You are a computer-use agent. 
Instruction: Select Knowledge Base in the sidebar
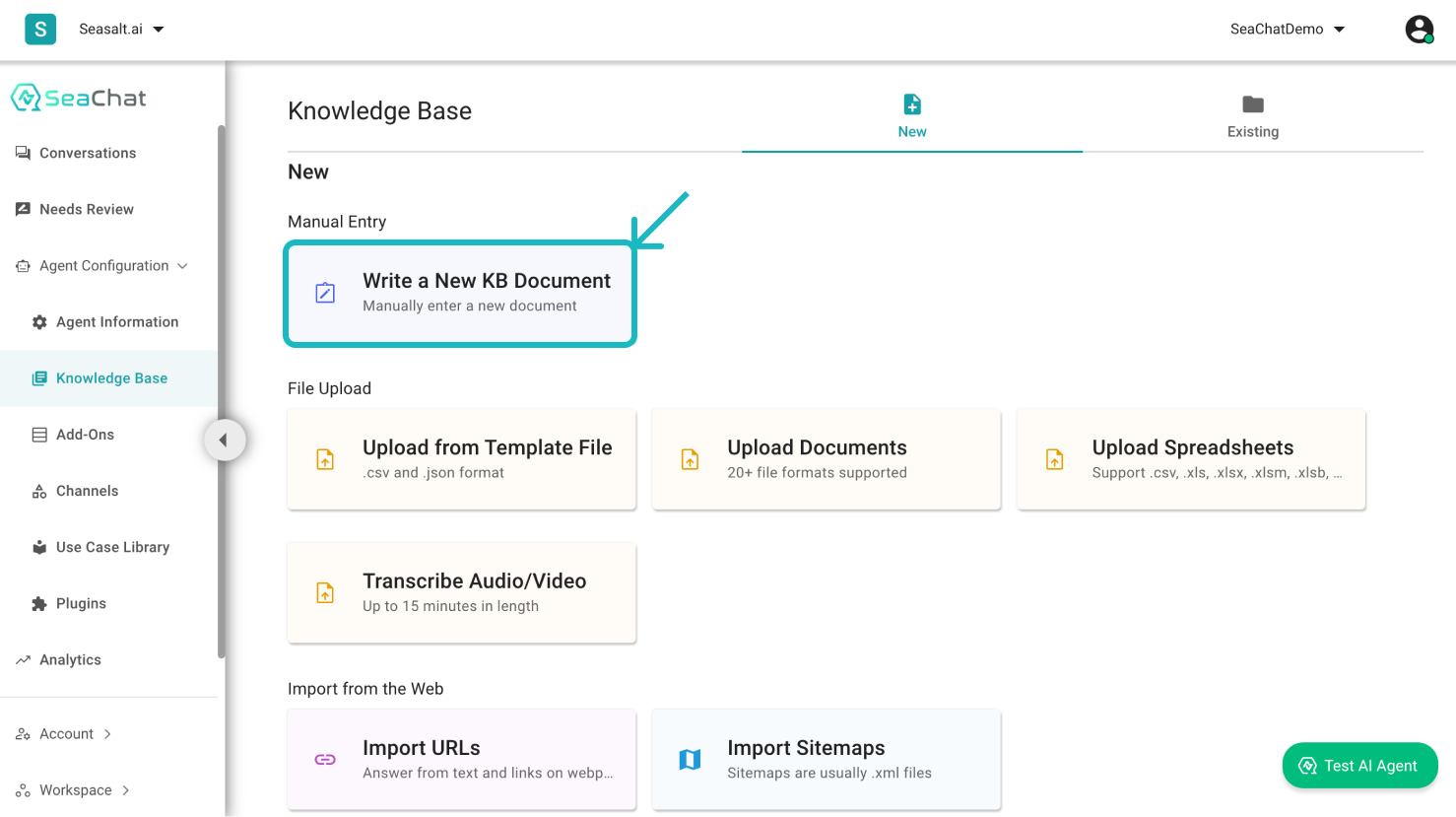(108, 378)
